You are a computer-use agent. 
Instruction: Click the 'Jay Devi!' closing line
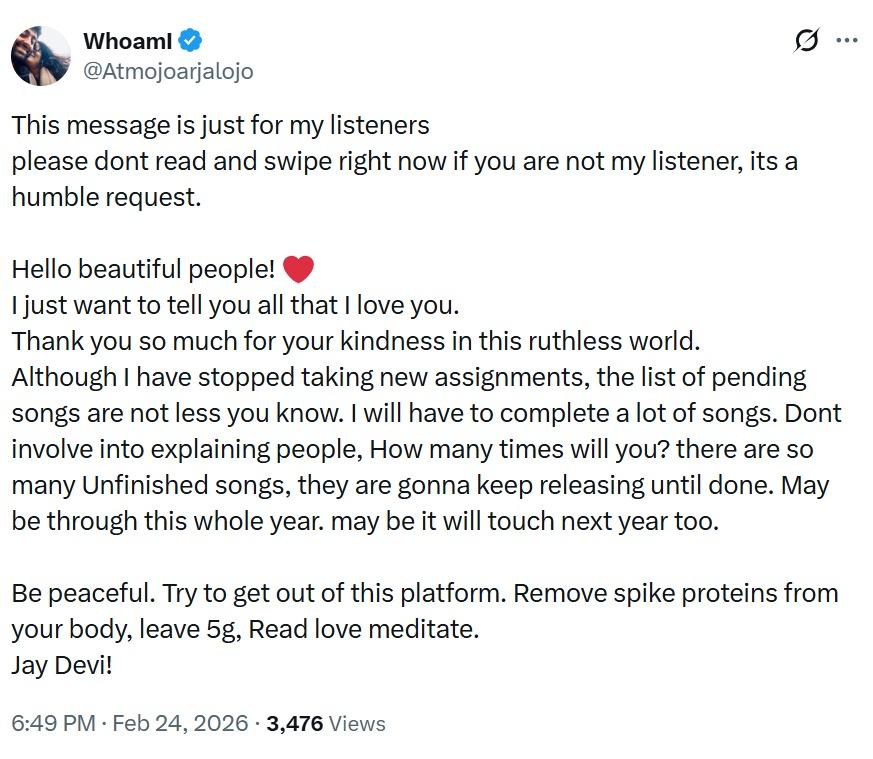click(62, 665)
